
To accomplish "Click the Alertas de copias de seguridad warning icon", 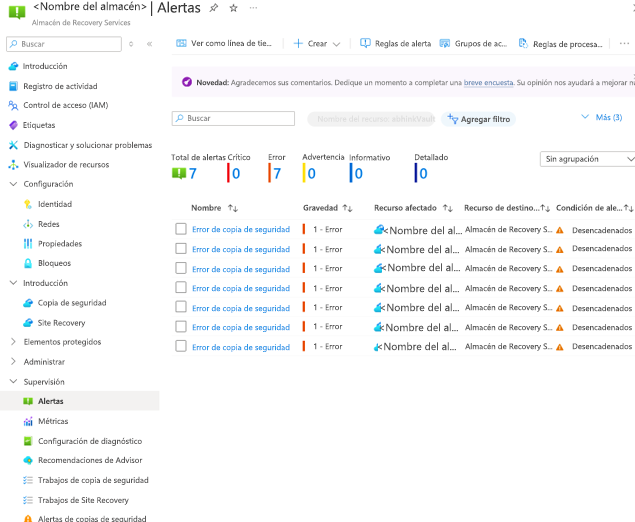I will tap(28, 518).
